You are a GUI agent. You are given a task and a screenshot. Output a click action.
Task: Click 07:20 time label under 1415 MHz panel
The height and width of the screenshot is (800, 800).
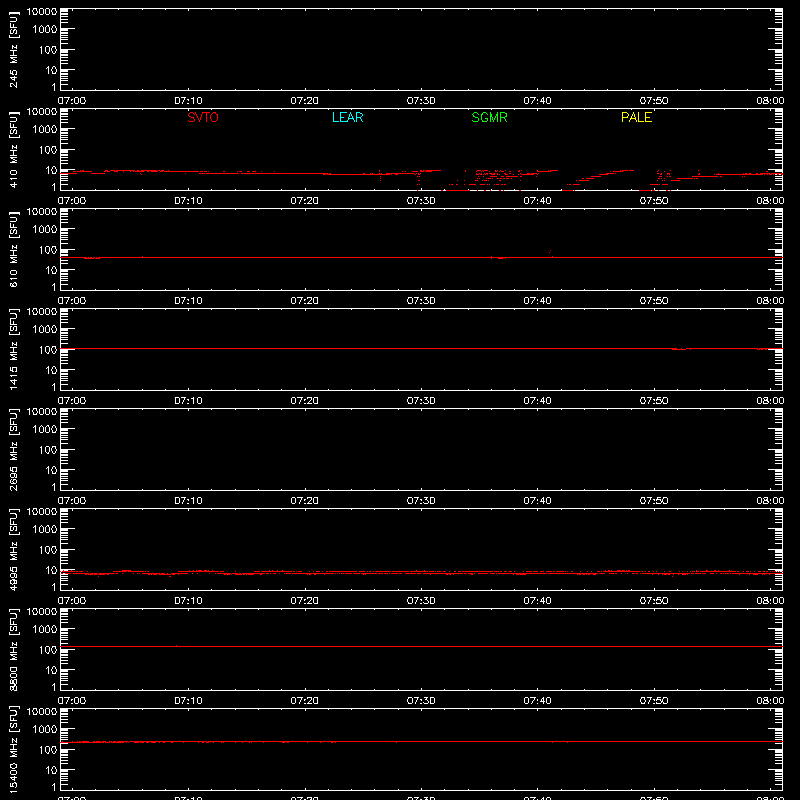pyautogui.click(x=305, y=401)
